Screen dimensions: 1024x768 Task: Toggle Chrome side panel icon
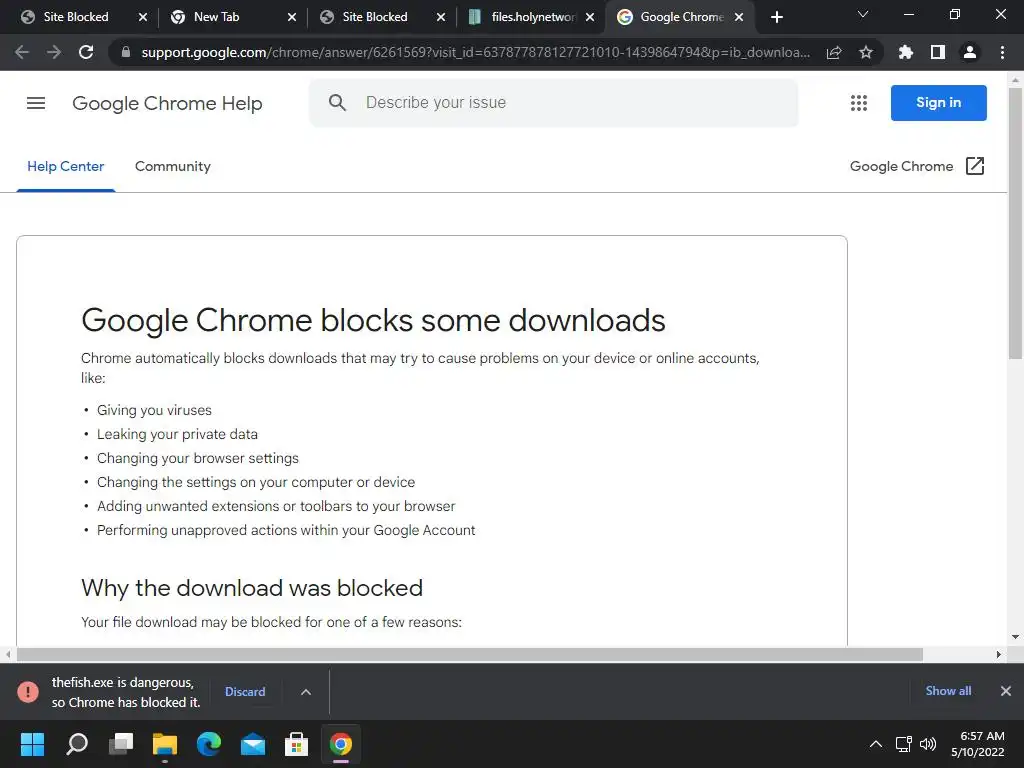(938, 52)
